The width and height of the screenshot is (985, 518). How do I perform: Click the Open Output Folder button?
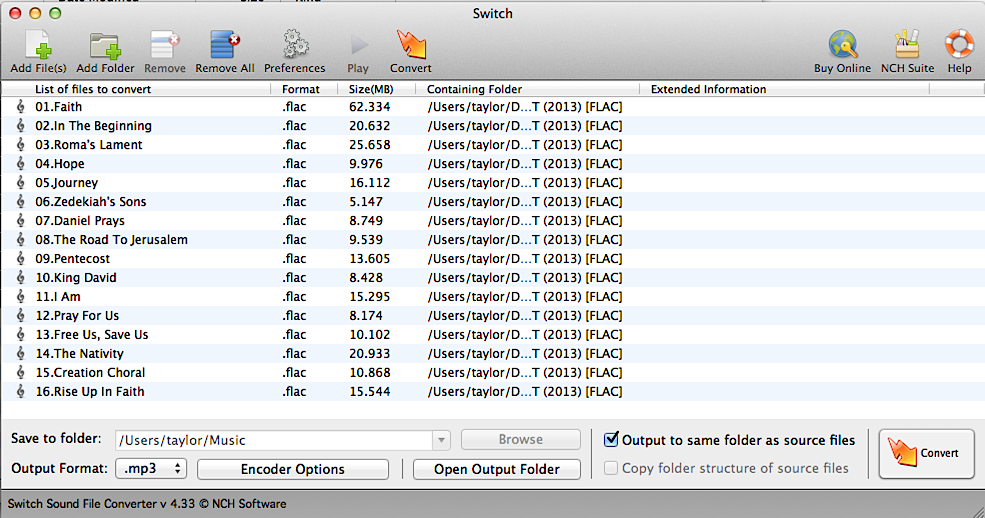click(495, 469)
